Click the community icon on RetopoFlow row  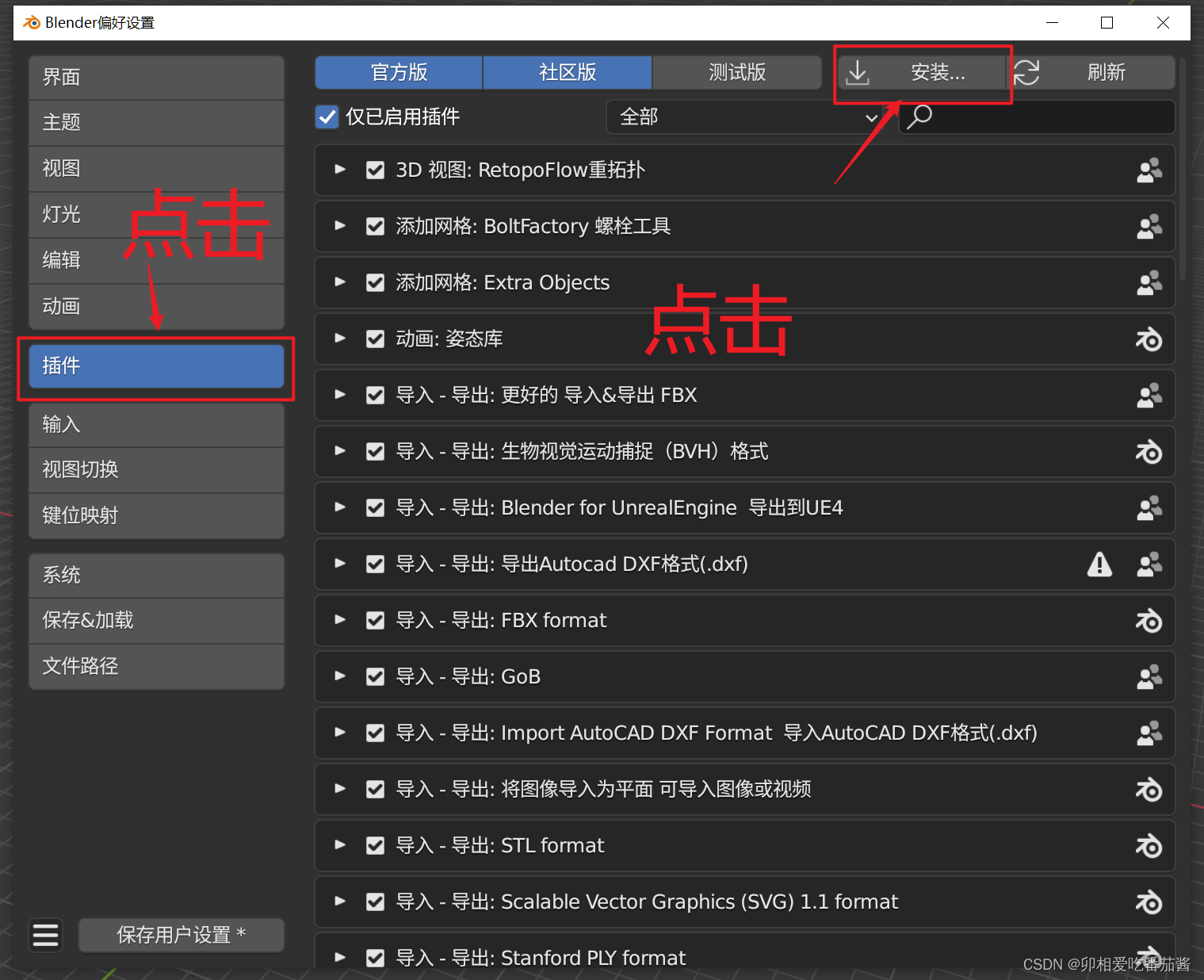[1149, 170]
